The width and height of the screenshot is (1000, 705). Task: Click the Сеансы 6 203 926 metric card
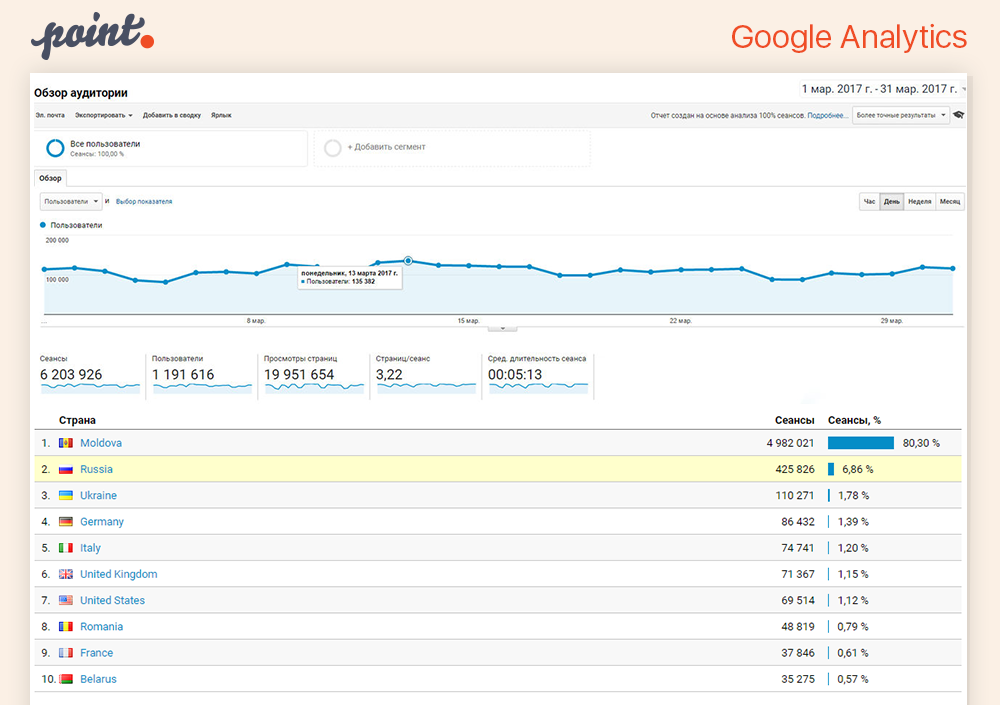90,375
